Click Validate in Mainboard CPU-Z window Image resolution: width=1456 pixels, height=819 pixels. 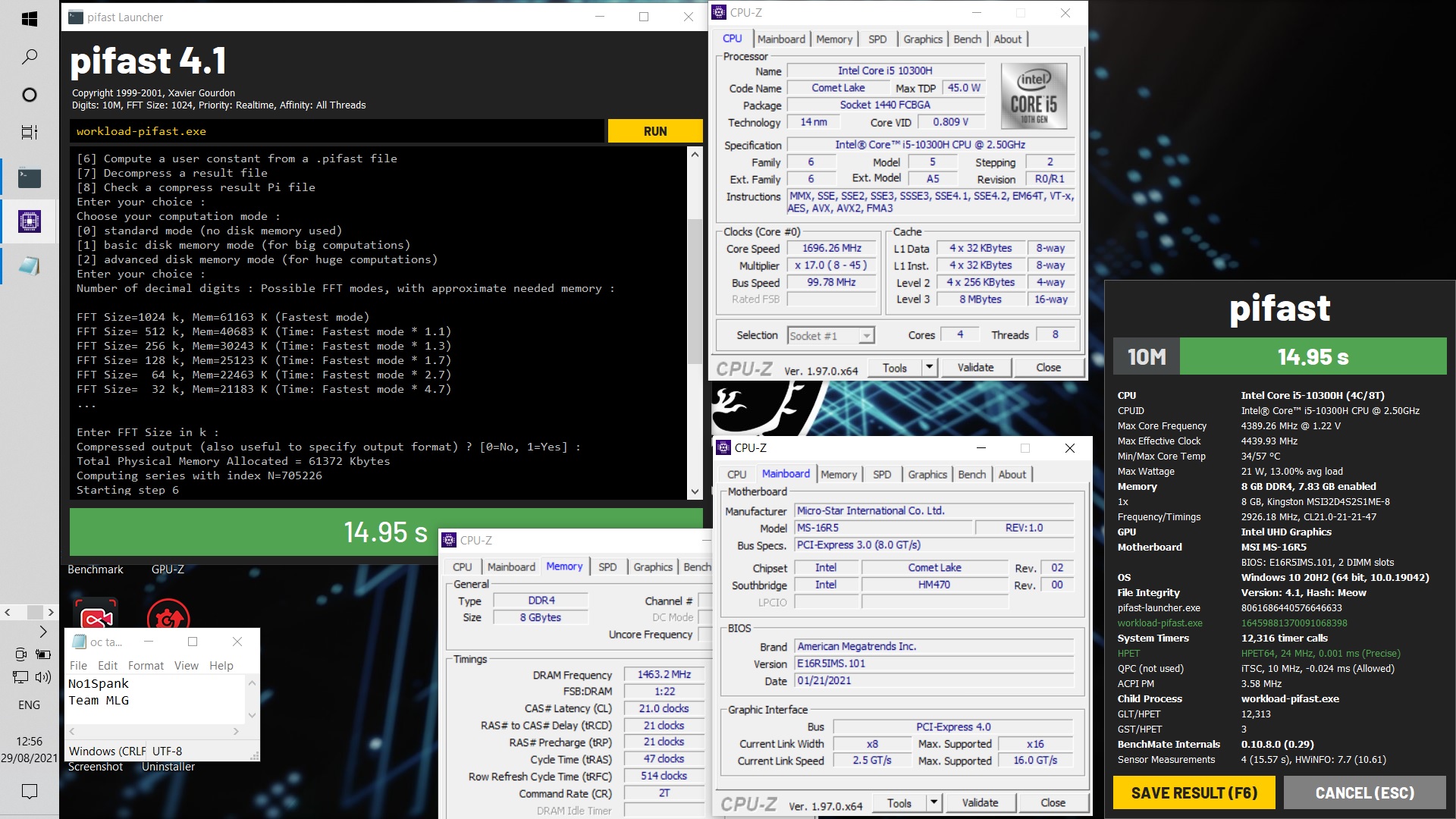coord(980,802)
